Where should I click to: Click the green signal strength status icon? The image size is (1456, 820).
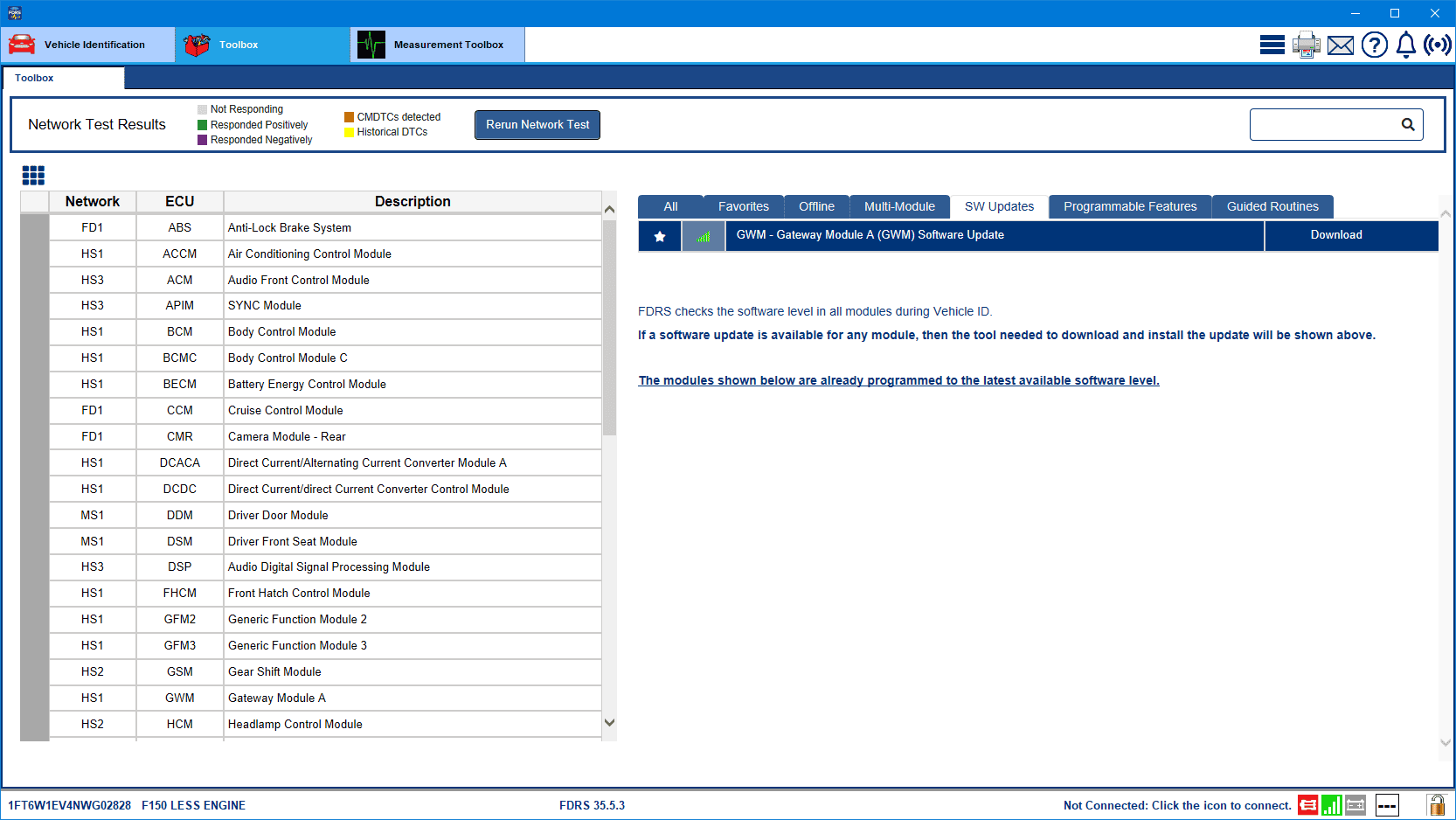click(1331, 805)
